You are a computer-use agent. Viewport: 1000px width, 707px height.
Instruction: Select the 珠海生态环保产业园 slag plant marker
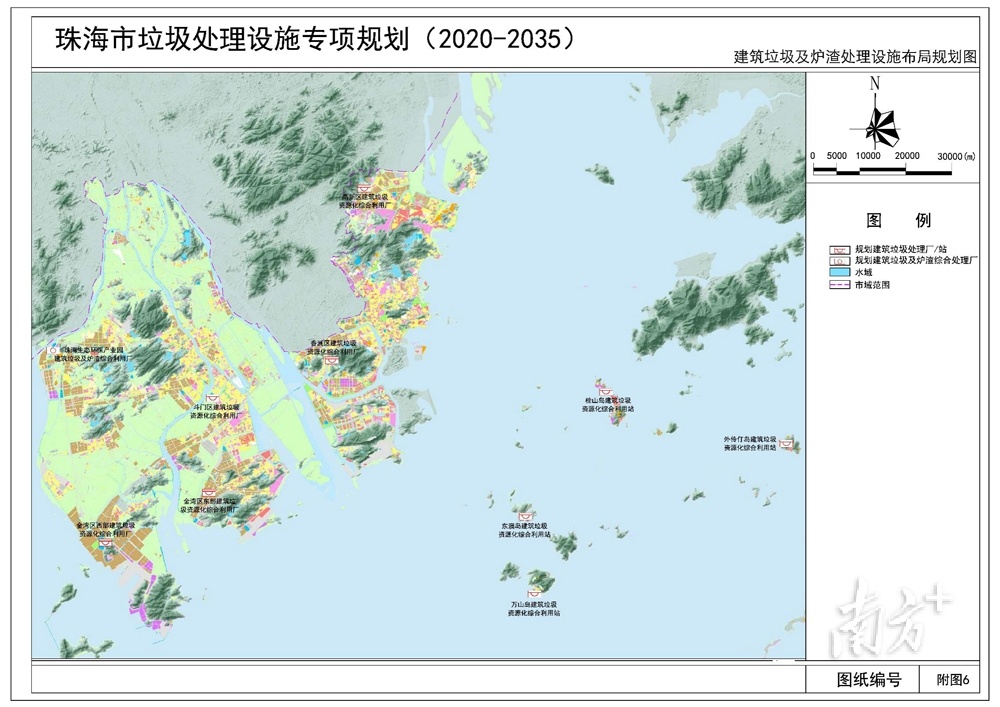click(50, 350)
